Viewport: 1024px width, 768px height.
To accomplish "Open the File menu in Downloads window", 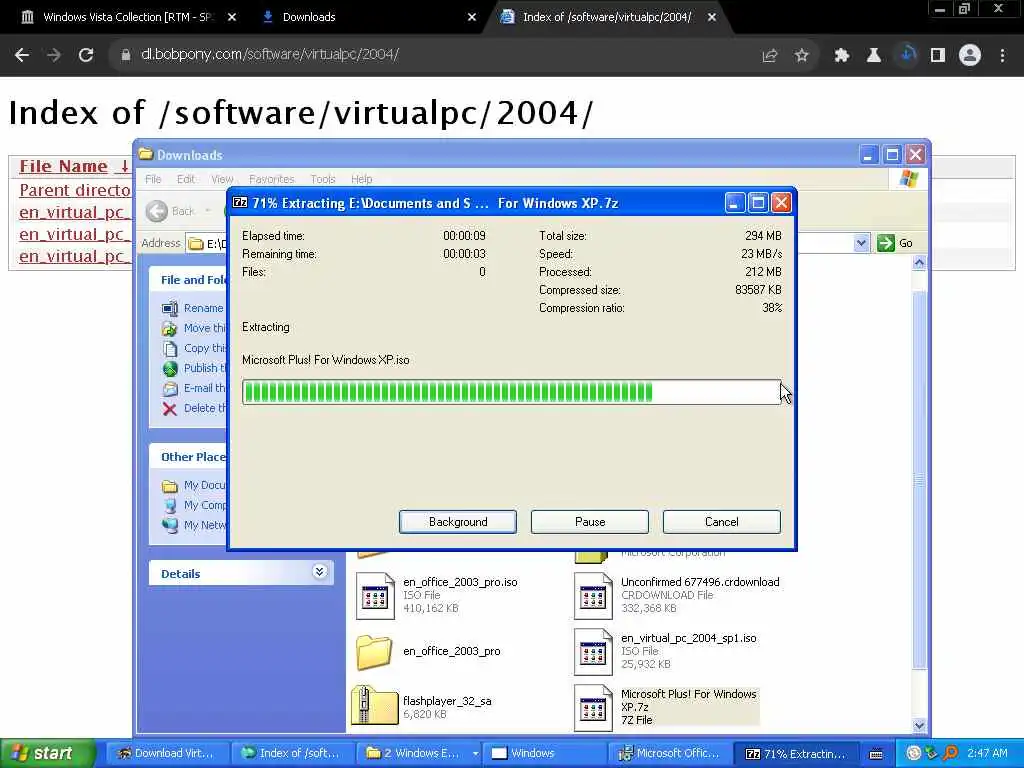I will 153,179.
